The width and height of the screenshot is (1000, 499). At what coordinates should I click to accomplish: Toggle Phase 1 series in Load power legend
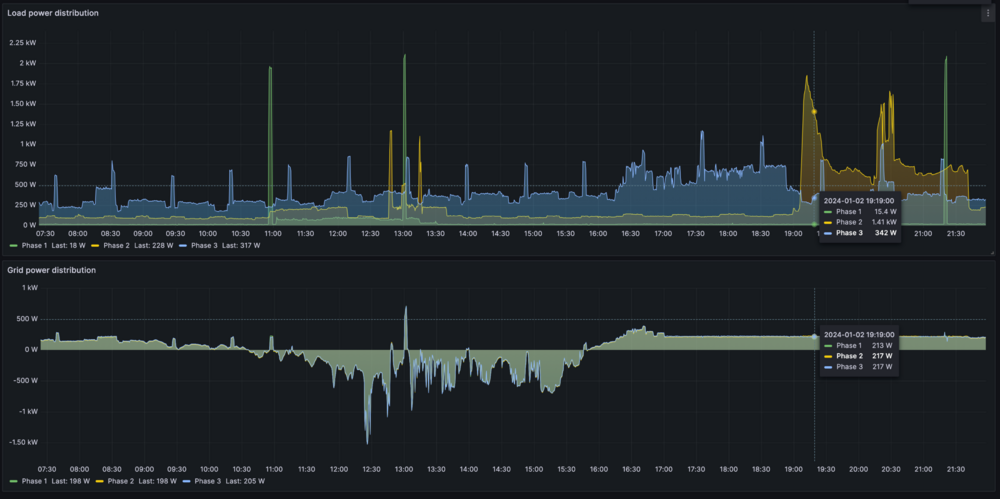(x=37, y=245)
